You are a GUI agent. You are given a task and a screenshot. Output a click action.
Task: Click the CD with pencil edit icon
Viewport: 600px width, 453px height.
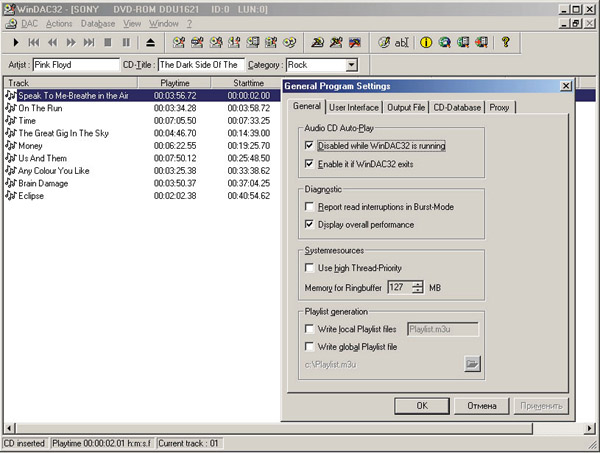coord(384,42)
